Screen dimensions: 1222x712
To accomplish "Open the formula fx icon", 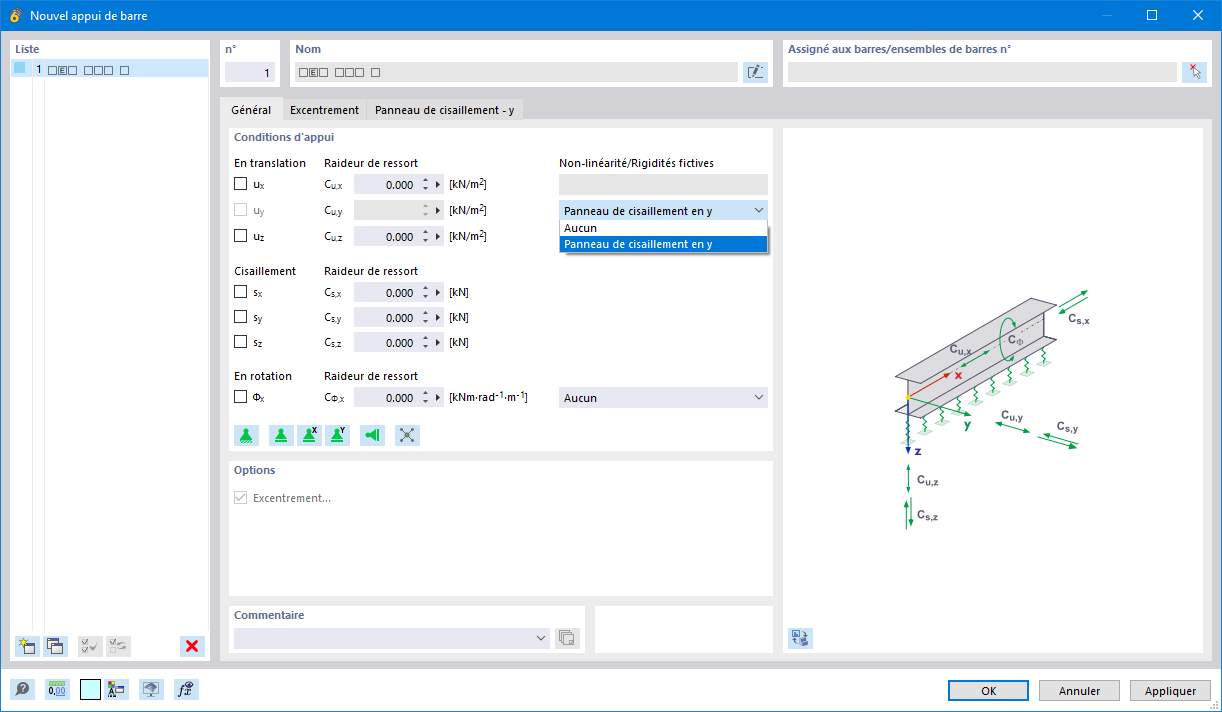I will 185,689.
